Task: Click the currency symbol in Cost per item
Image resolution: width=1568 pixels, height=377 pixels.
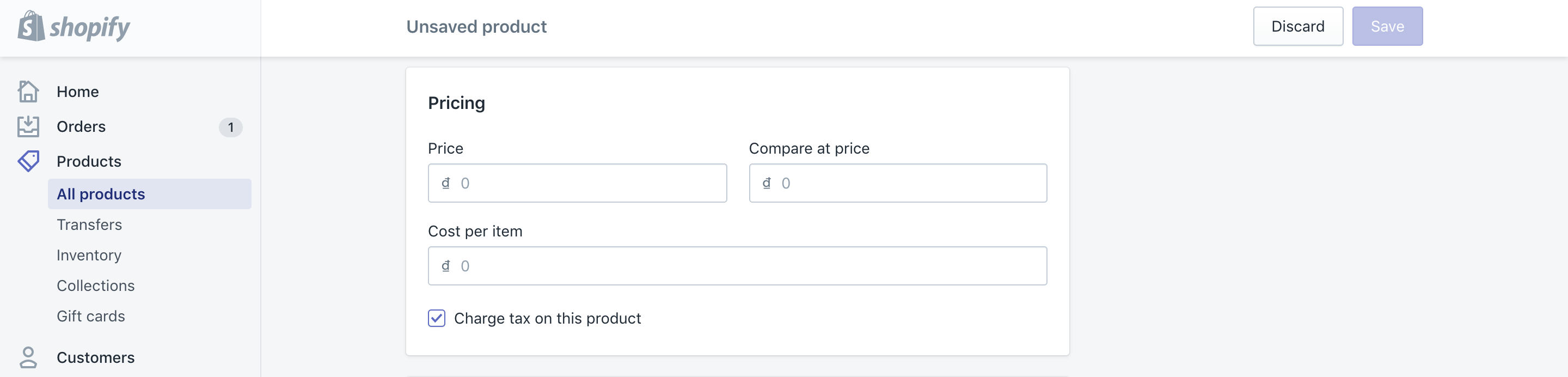Action: click(445, 265)
